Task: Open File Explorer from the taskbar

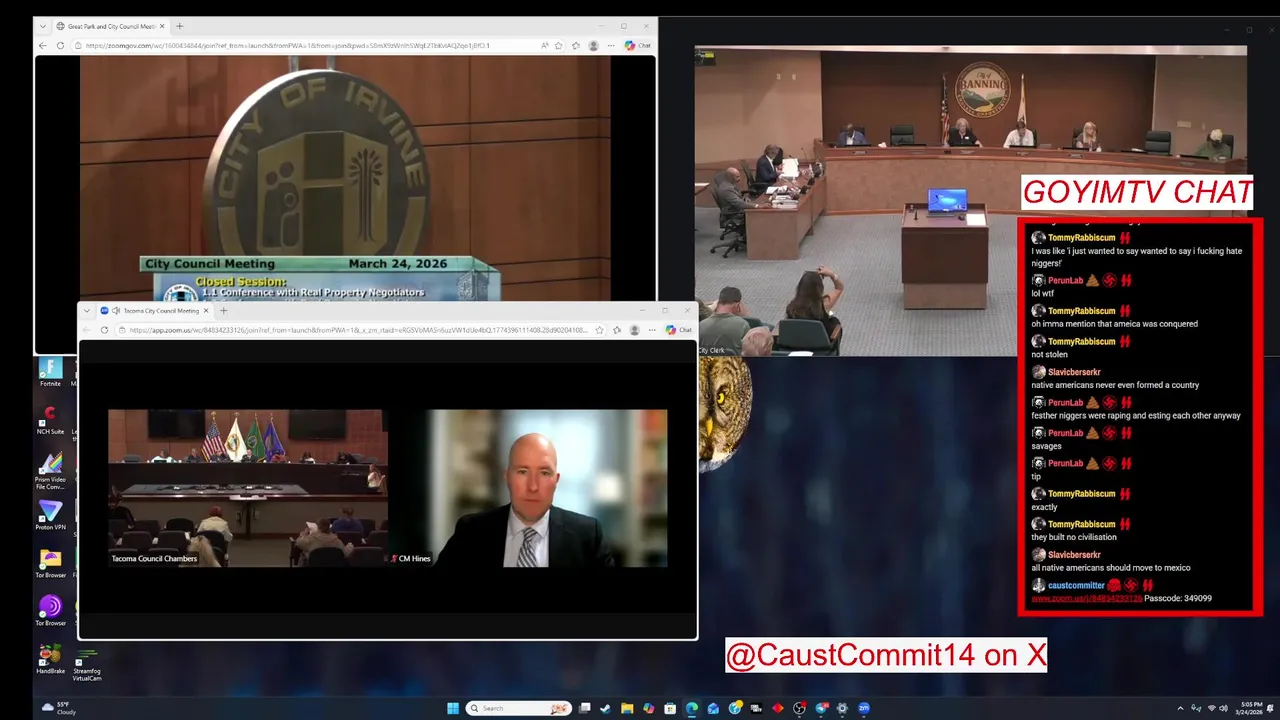Action: click(x=627, y=708)
